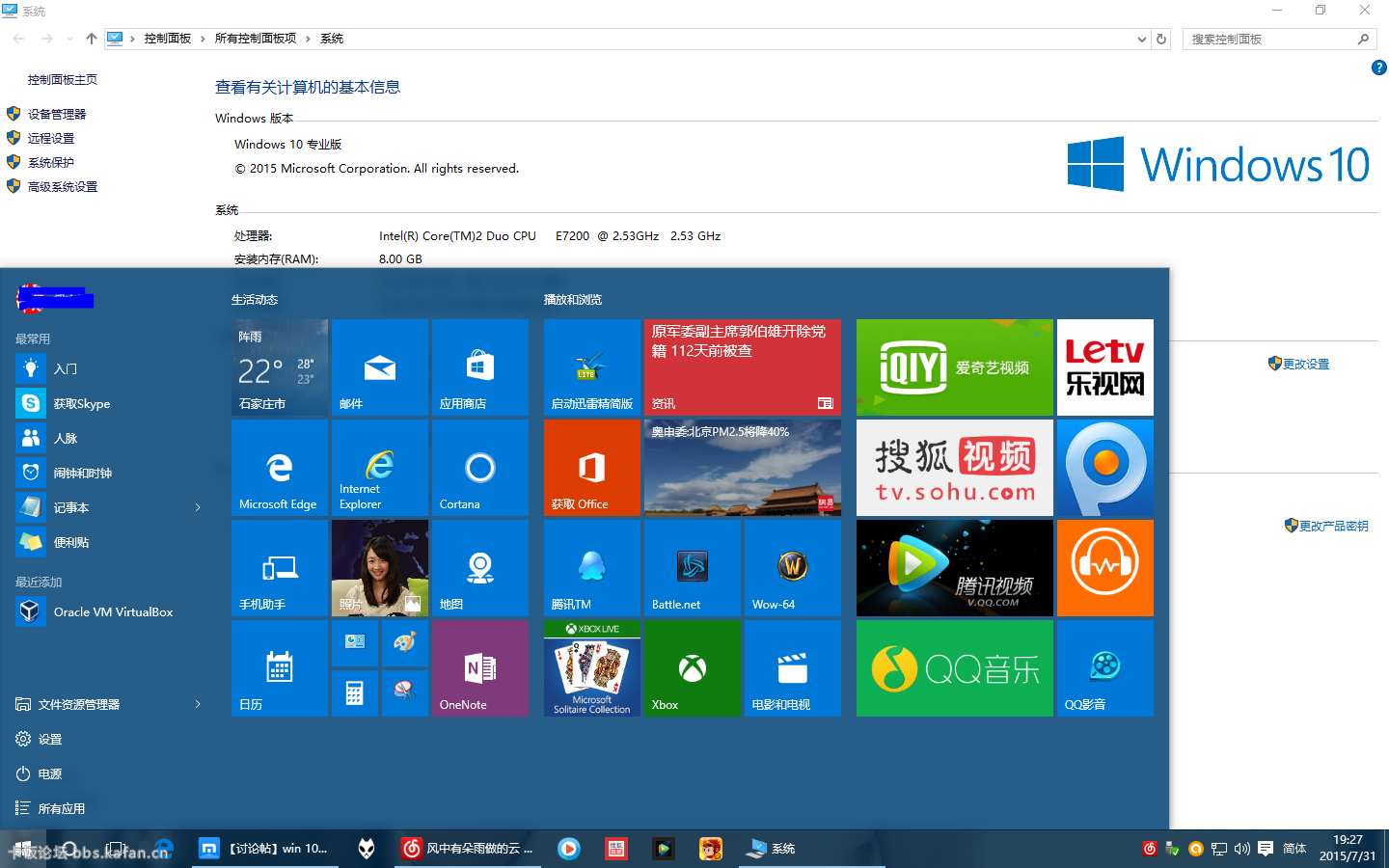This screenshot has height=868, width=1389.
Task: Open 设备管理器 in the System window
Action: tap(57, 114)
